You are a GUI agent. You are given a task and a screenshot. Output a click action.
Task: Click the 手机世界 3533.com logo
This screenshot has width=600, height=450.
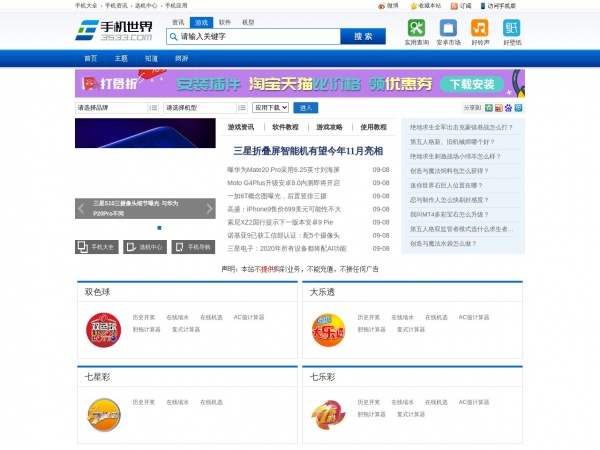(114, 30)
